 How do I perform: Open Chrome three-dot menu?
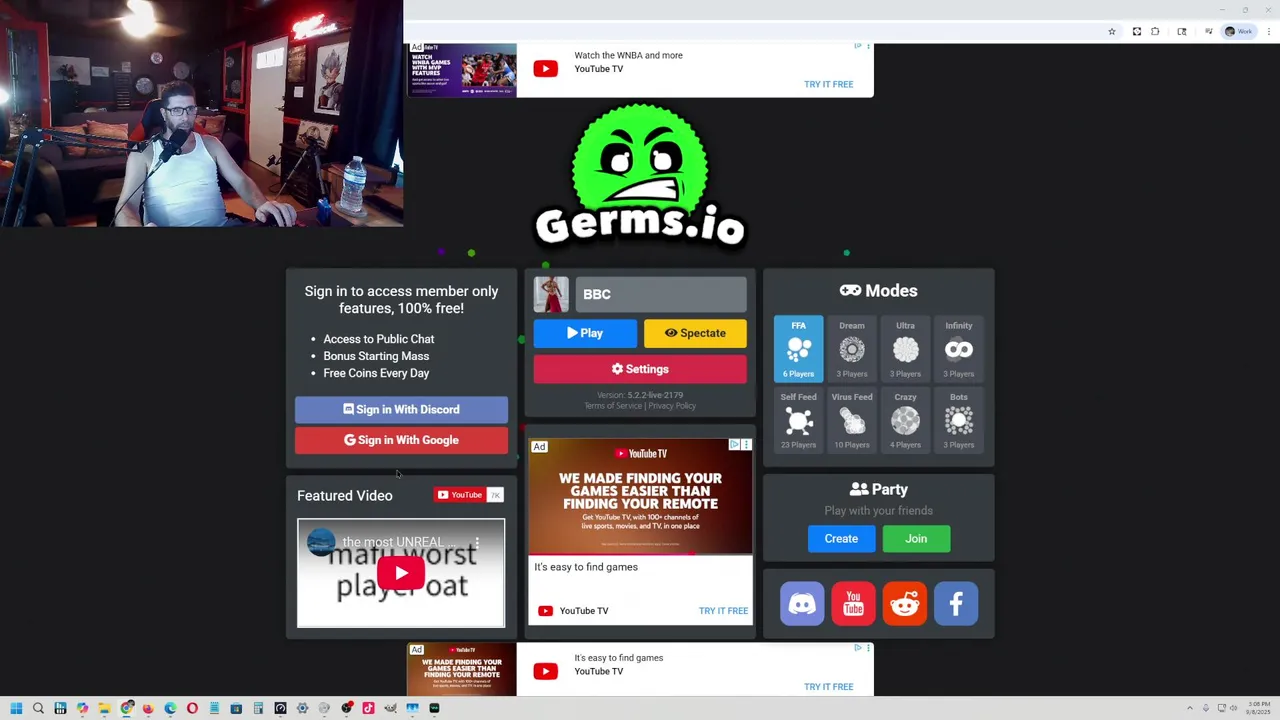(x=1269, y=32)
